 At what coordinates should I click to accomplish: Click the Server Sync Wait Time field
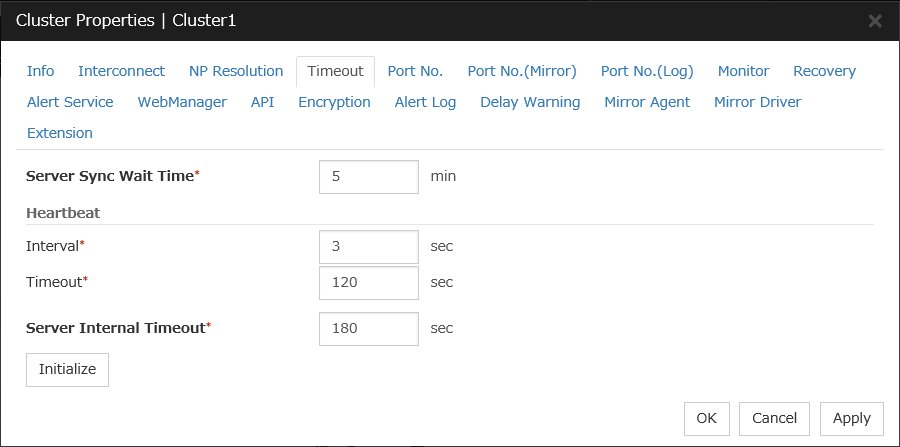click(368, 177)
